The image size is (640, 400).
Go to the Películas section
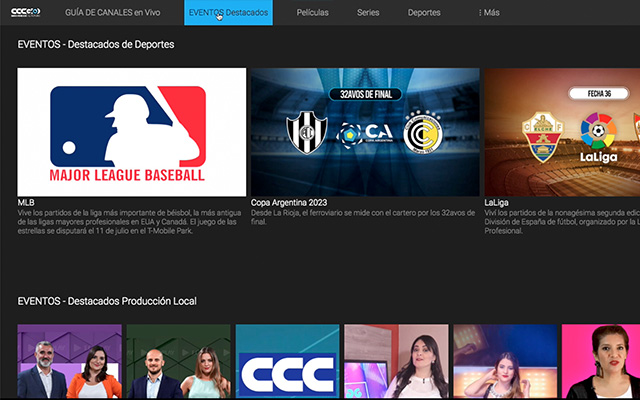coord(314,13)
